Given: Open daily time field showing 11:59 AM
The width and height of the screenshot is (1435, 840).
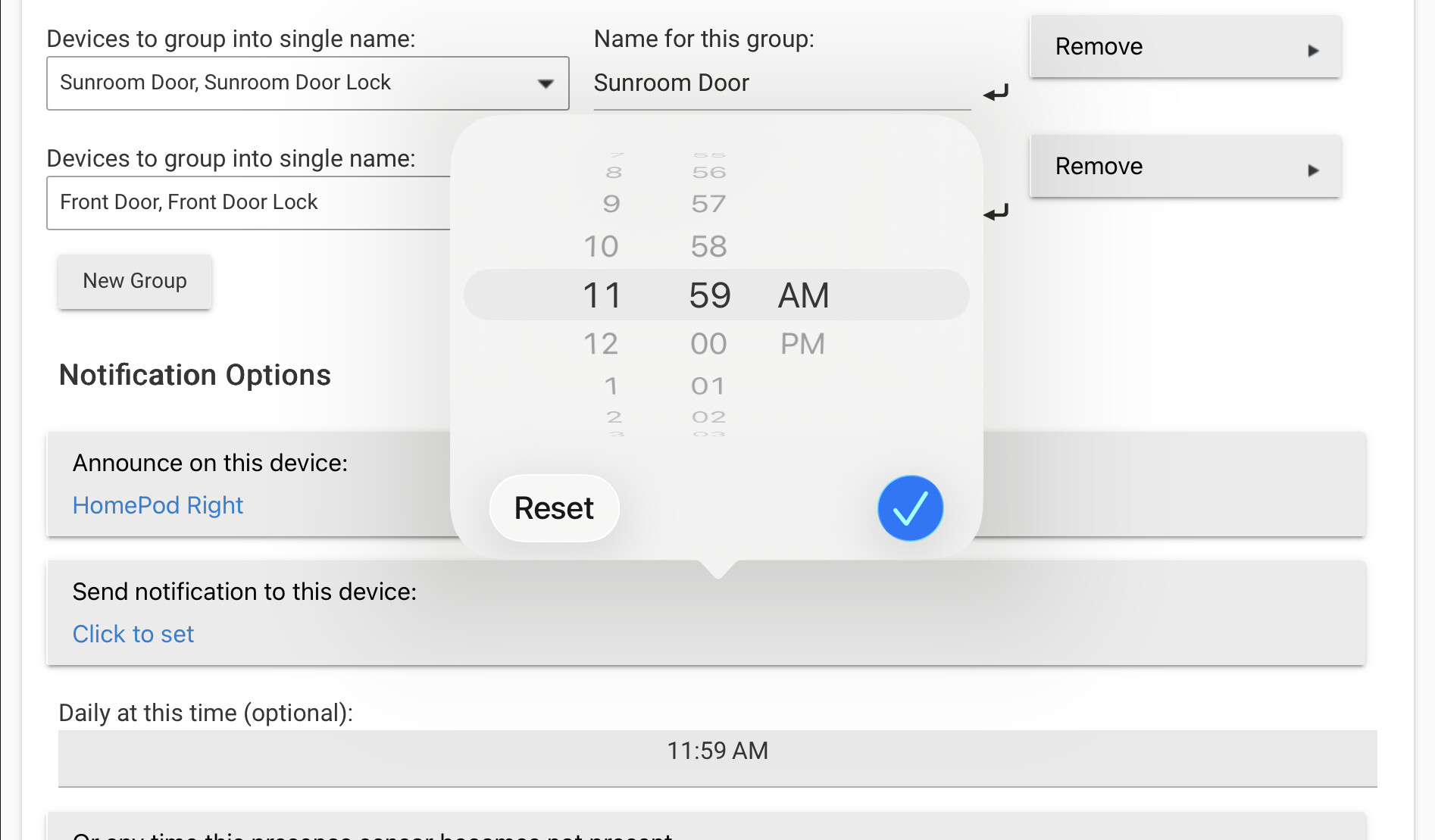Looking at the screenshot, I should click(717, 758).
